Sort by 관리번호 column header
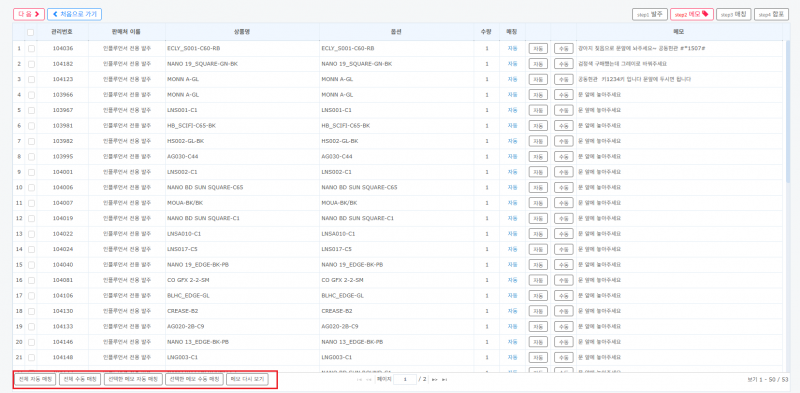This screenshot has height=393, width=800. [x=62, y=32]
